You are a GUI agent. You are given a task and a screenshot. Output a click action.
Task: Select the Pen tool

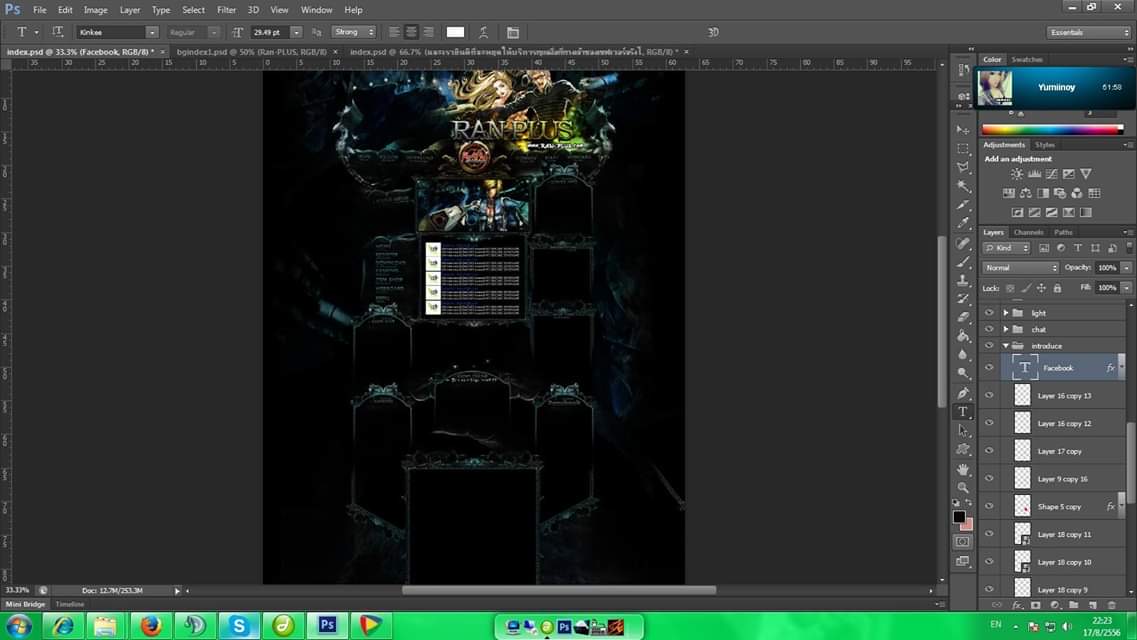point(964,393)
